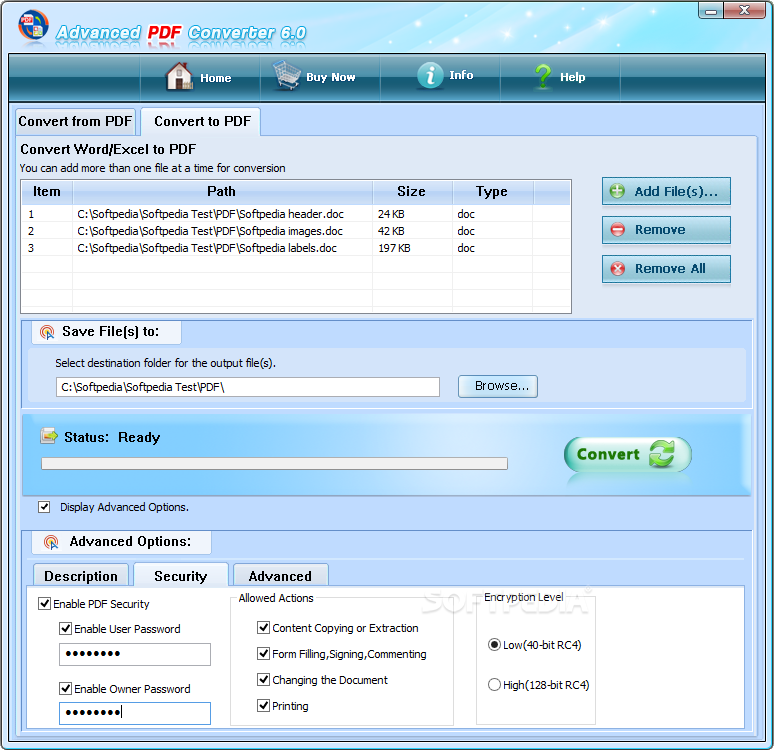Open the Help toolbar label

(x=573, y=77)
